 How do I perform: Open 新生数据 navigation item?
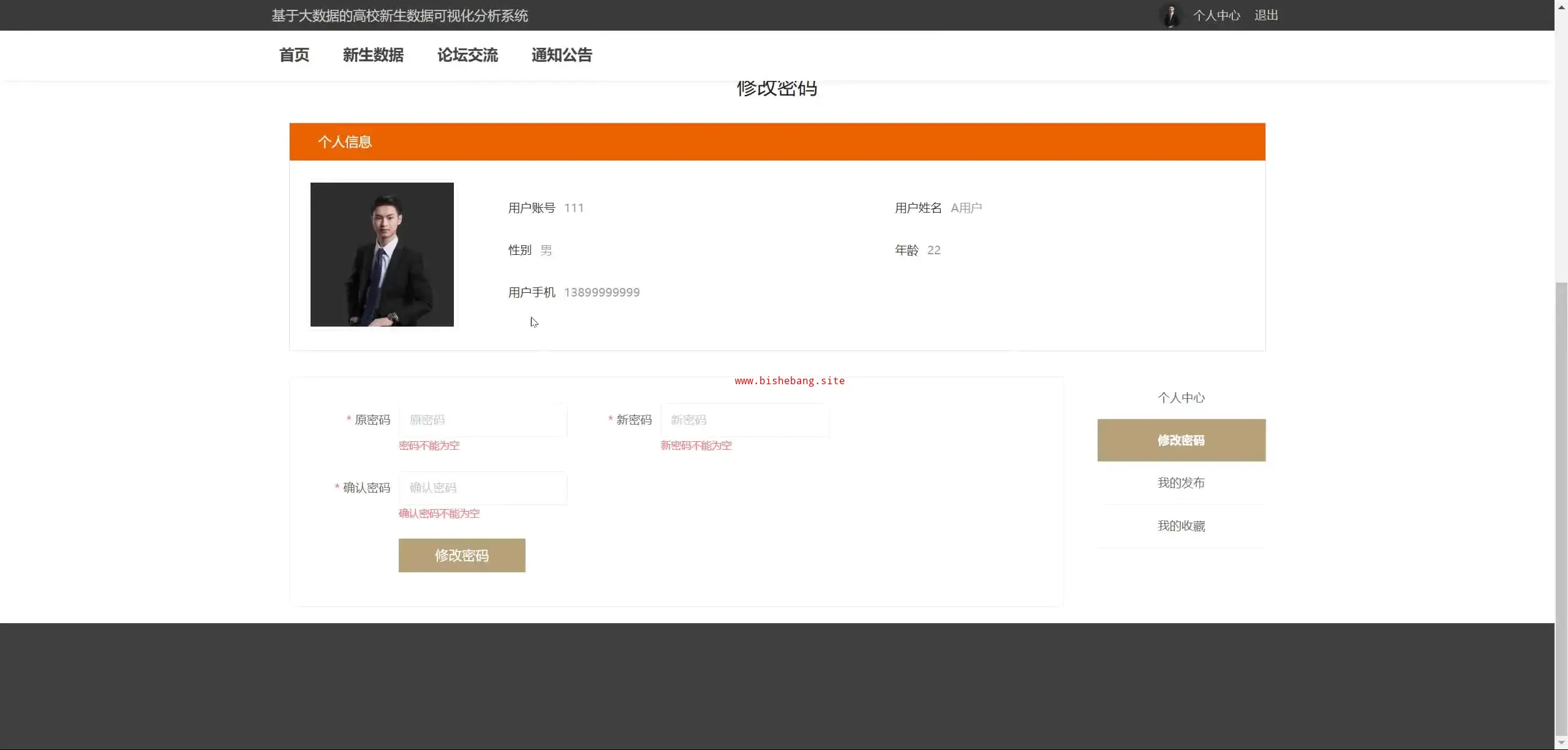click(373, 55)
